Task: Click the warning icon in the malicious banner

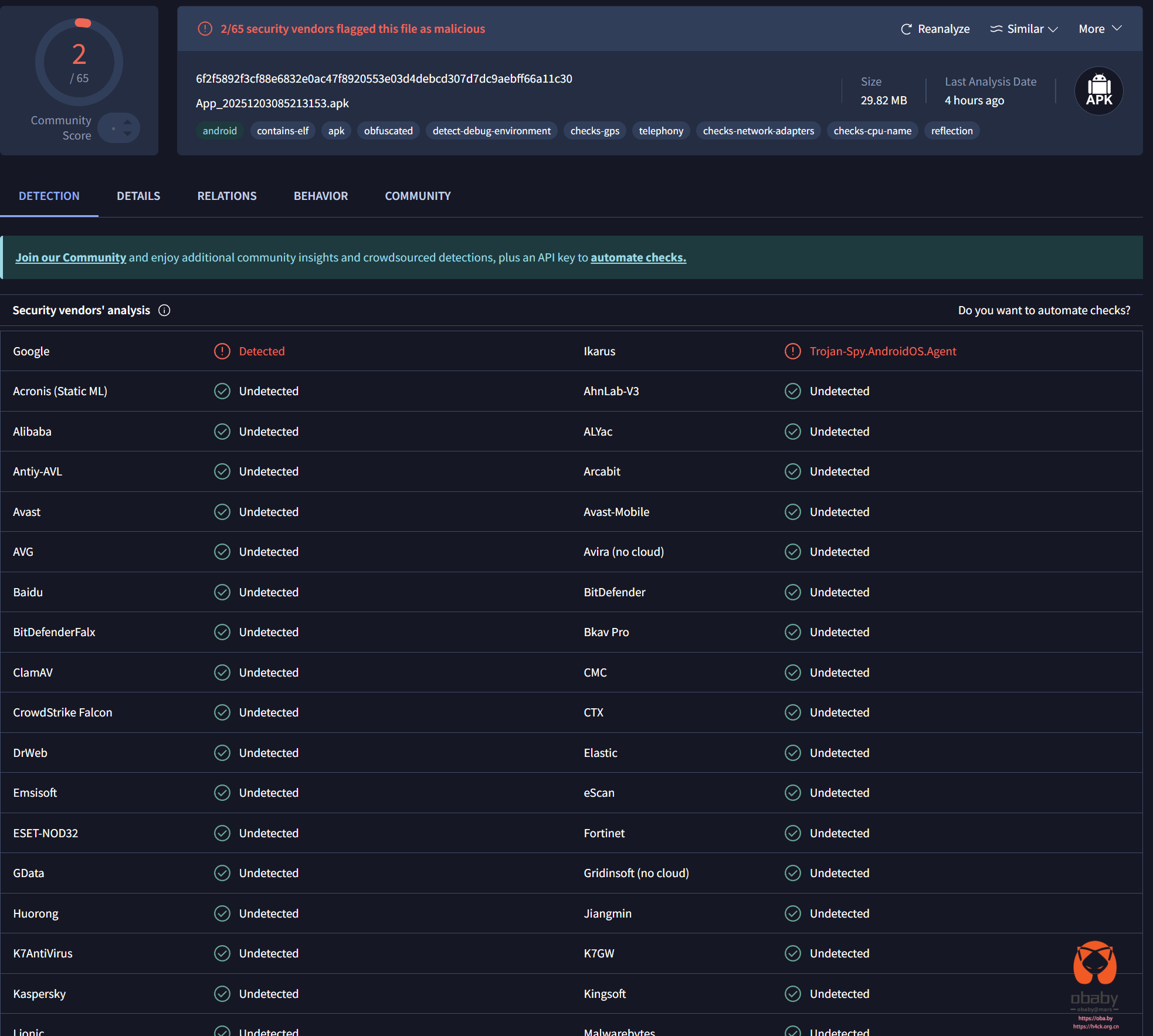Action: pyautogui.click(x=205, y=29)
